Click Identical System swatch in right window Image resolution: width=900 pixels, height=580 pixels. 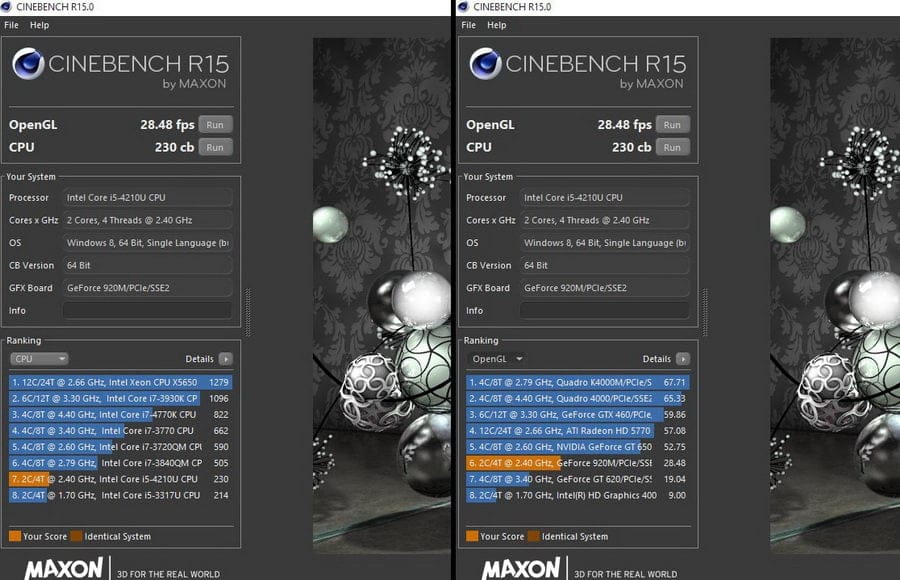click(x=533, y=536)
